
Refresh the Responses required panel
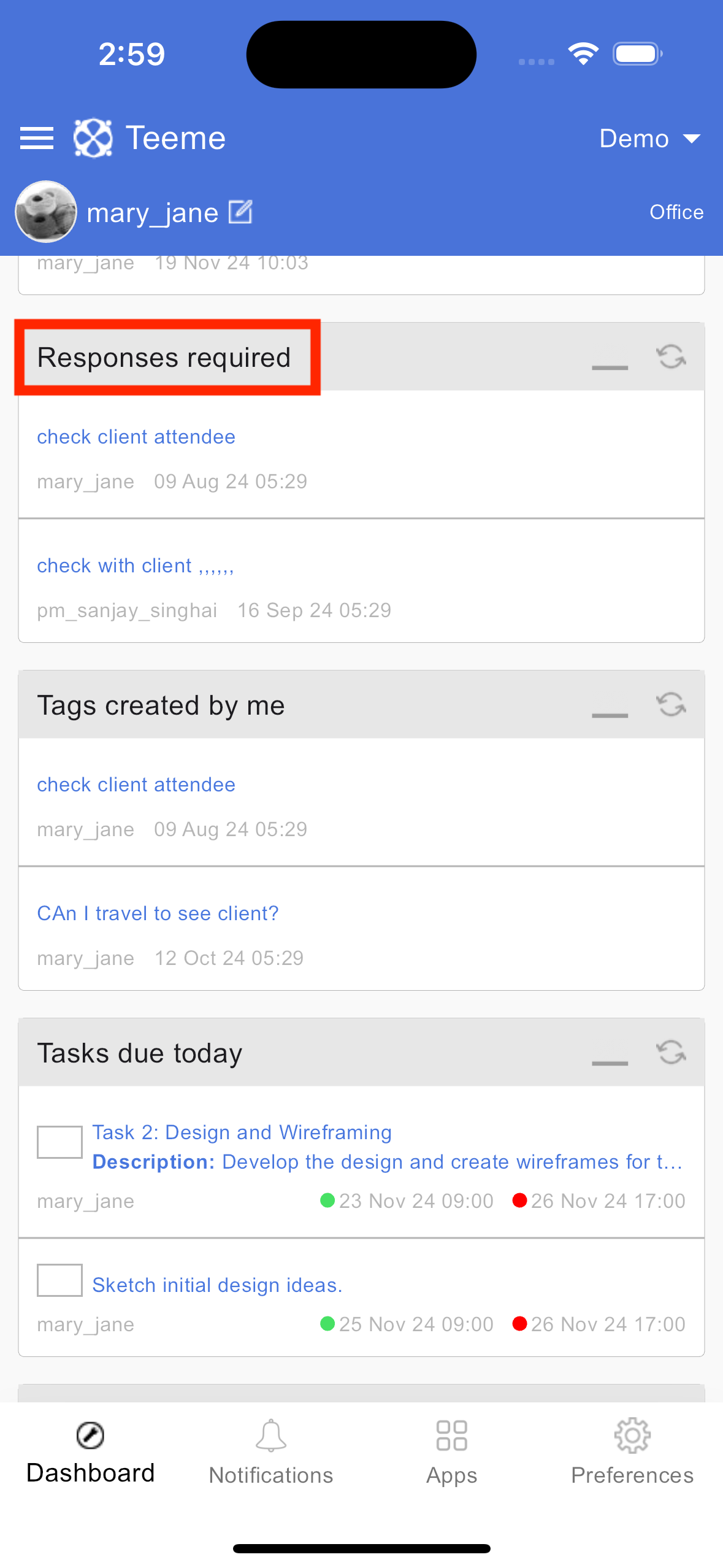[671, 356]
